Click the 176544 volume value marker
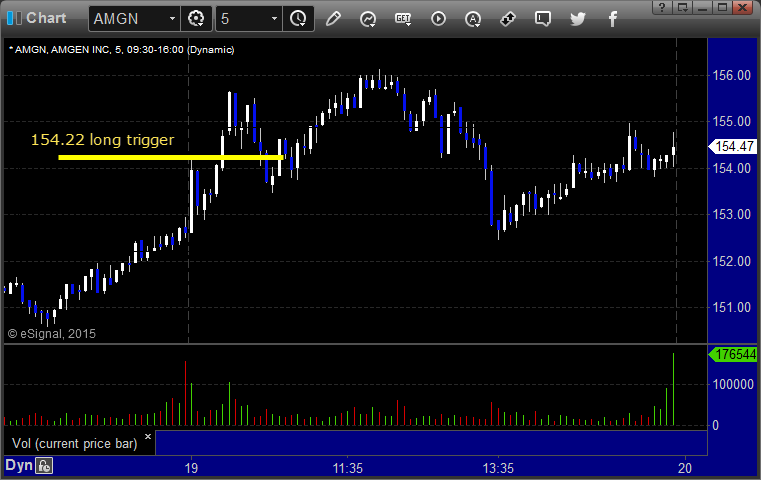 (x=733, y=354)
